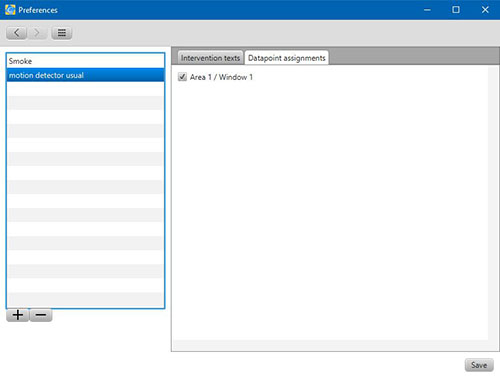Remove selected entry with the minus button
This screenshot has height=378, width=500.
pos(41,315)
